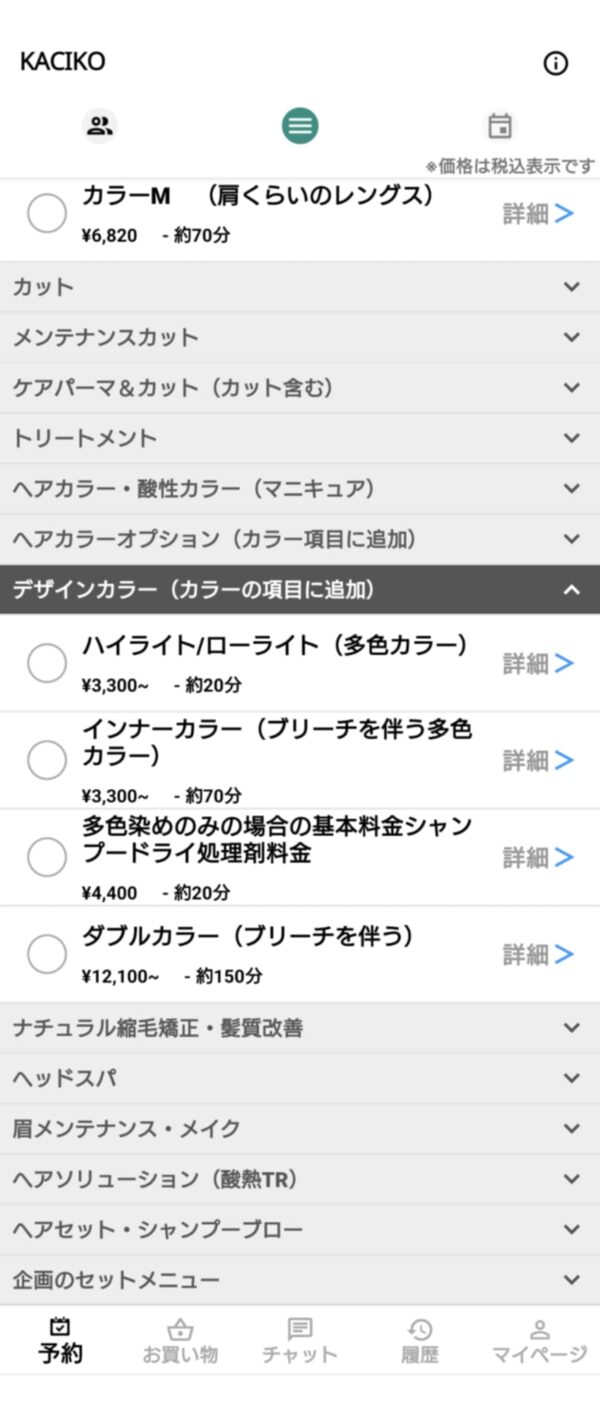Viewport: 600px width, 1403px height.
Task: Select ダブルカラー radio button
Action: [47, 954]
